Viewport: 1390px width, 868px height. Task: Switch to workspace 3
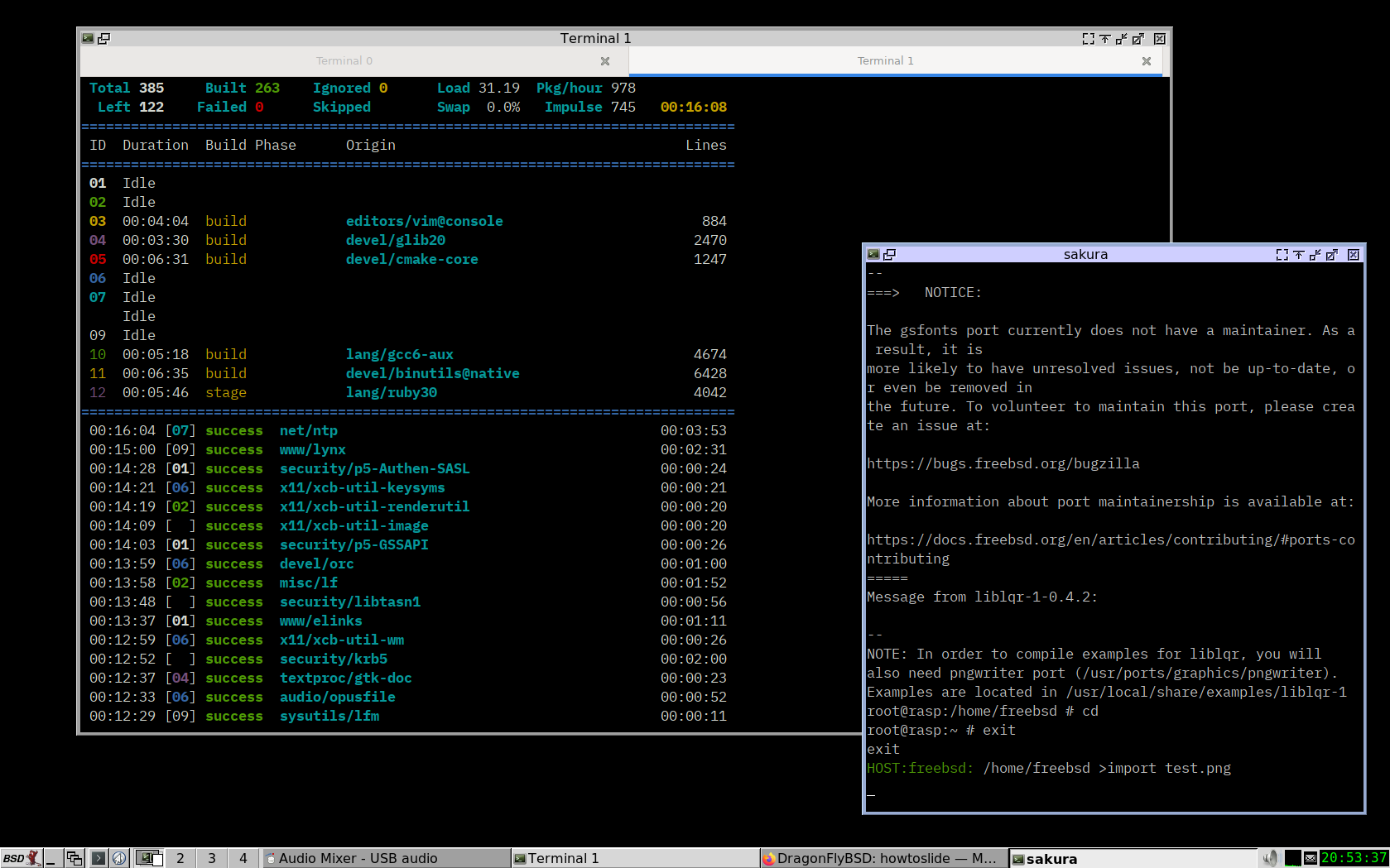point(212,858)
